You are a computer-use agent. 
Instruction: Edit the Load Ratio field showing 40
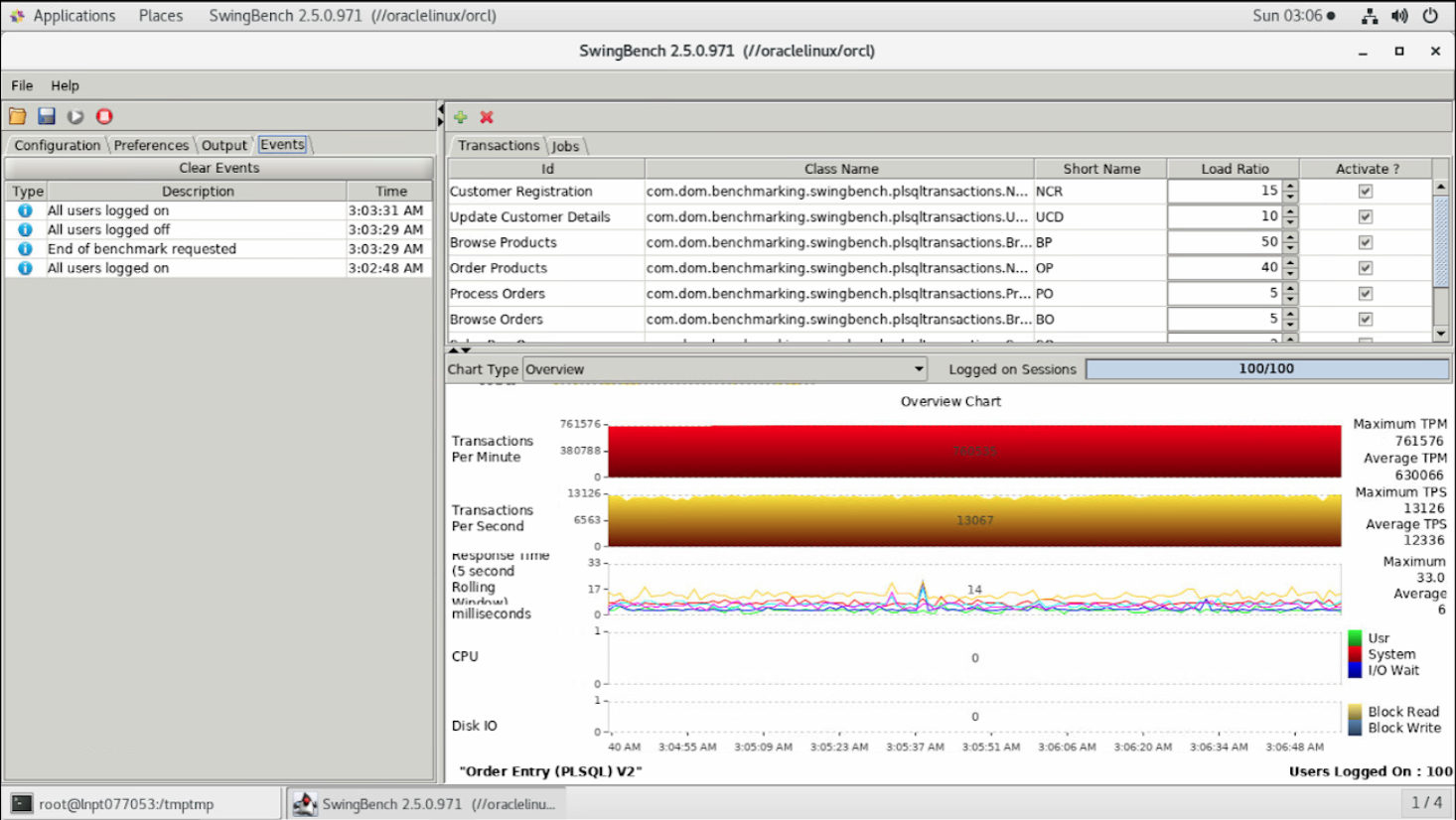[x=1225, y=268]
